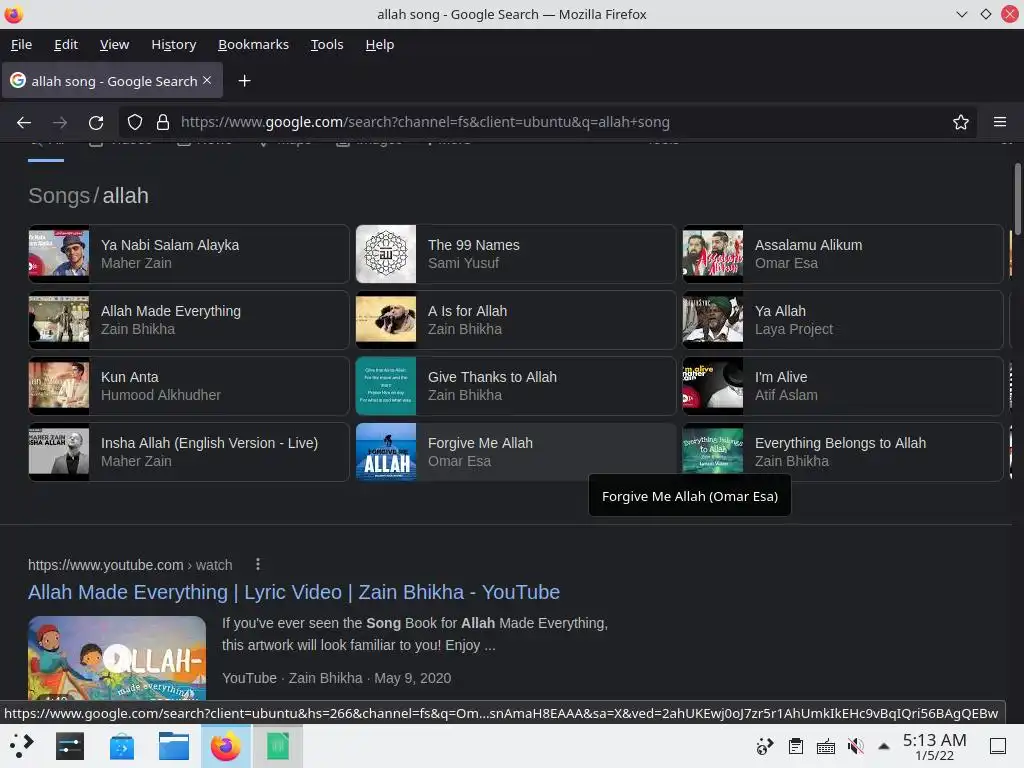The image size is (1024, 768).
Task: Close the allah song tab
Action: click(x=207, y=80)
